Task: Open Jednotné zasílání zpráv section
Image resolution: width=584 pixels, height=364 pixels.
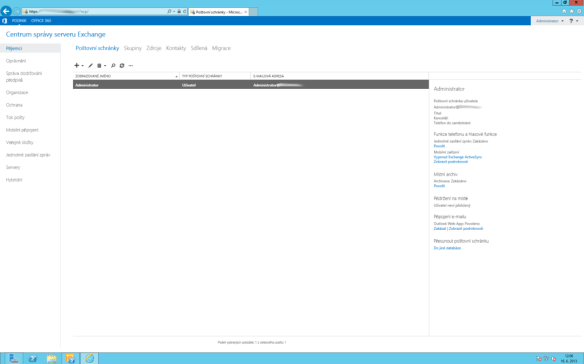Action: click(x=28, y=155)
